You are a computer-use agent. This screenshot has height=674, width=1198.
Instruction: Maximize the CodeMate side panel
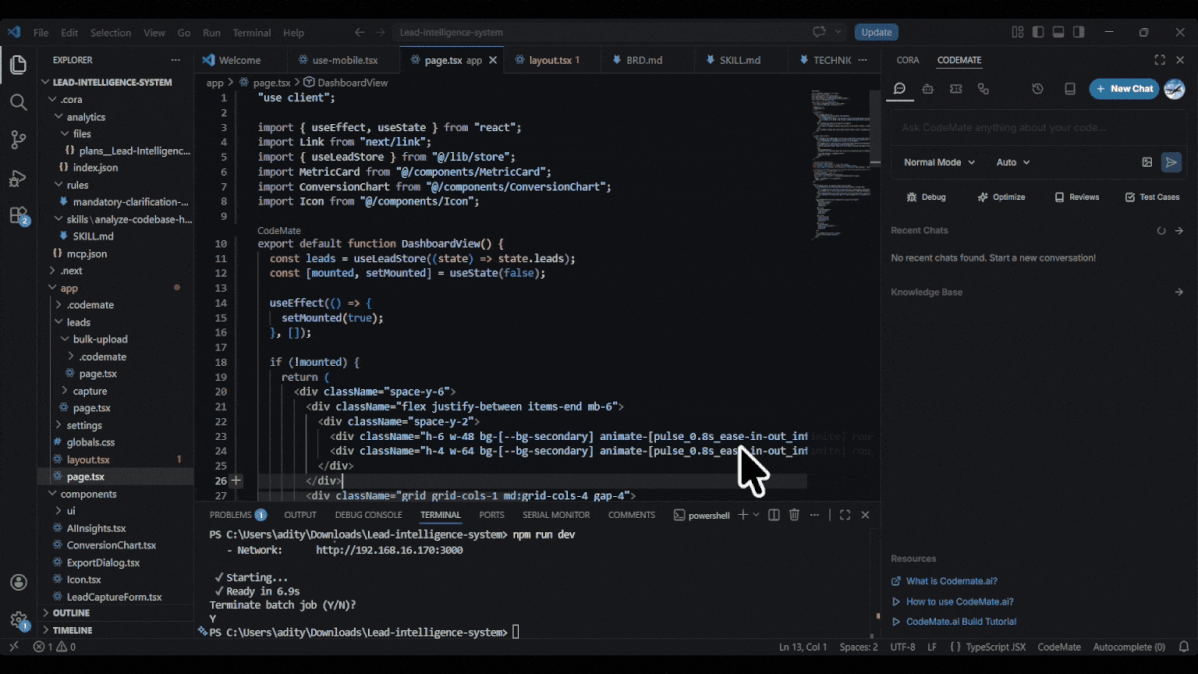[1160, 60]
